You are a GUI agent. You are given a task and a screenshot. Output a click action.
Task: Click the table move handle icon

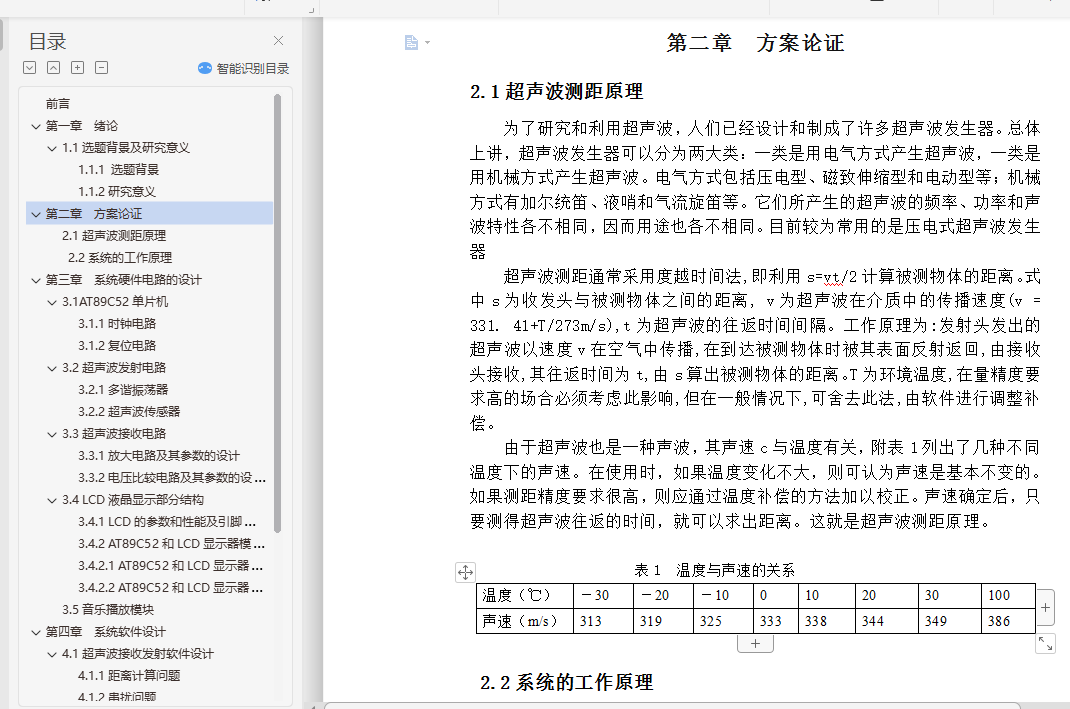[x=465, y=572]
